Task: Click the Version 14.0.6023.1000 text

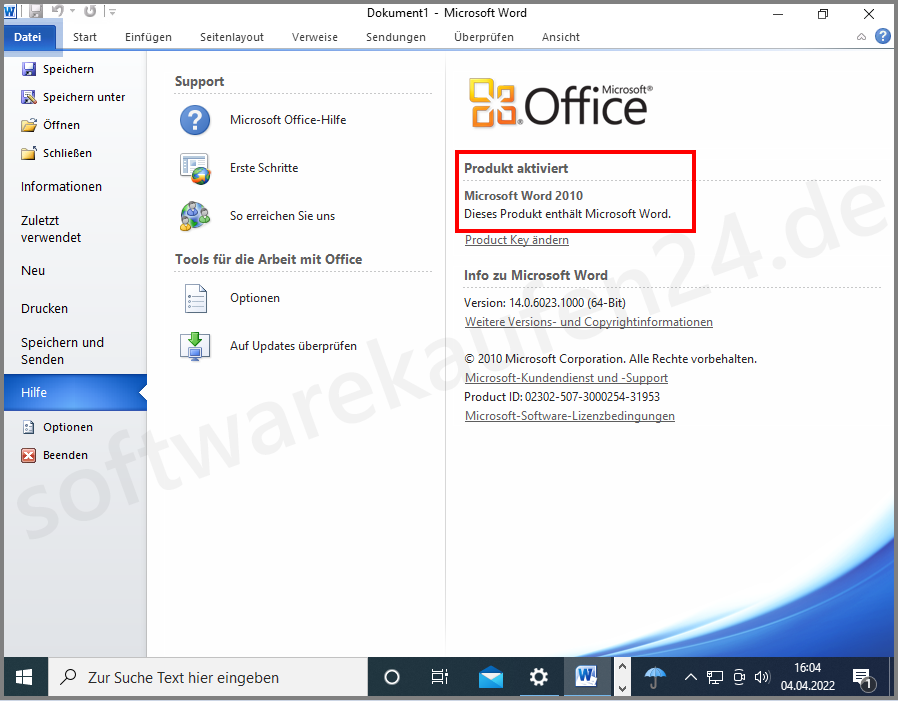Action: pos(545,303)
